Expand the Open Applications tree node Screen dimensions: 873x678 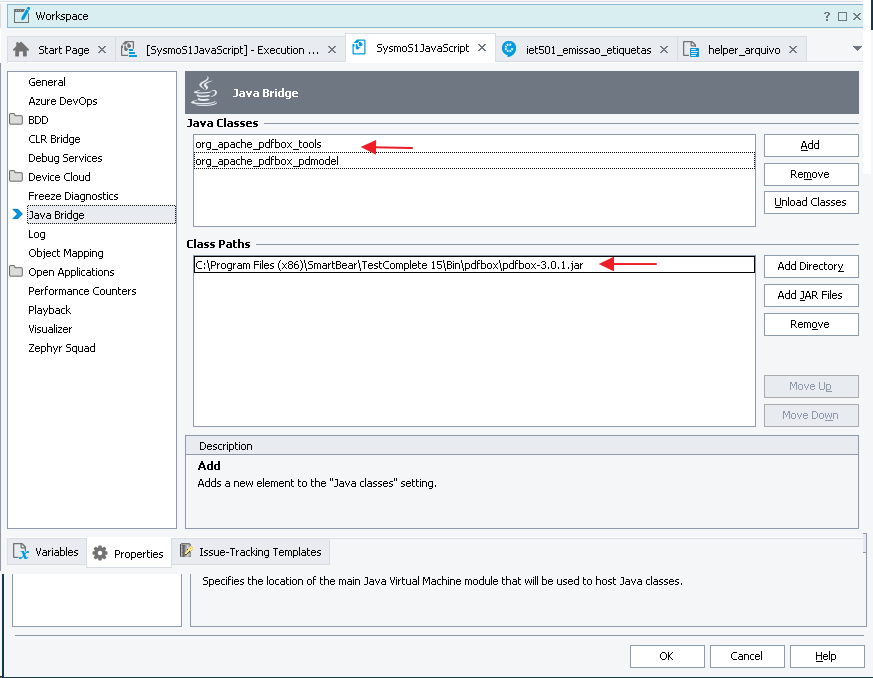click(x=15, y=272)
